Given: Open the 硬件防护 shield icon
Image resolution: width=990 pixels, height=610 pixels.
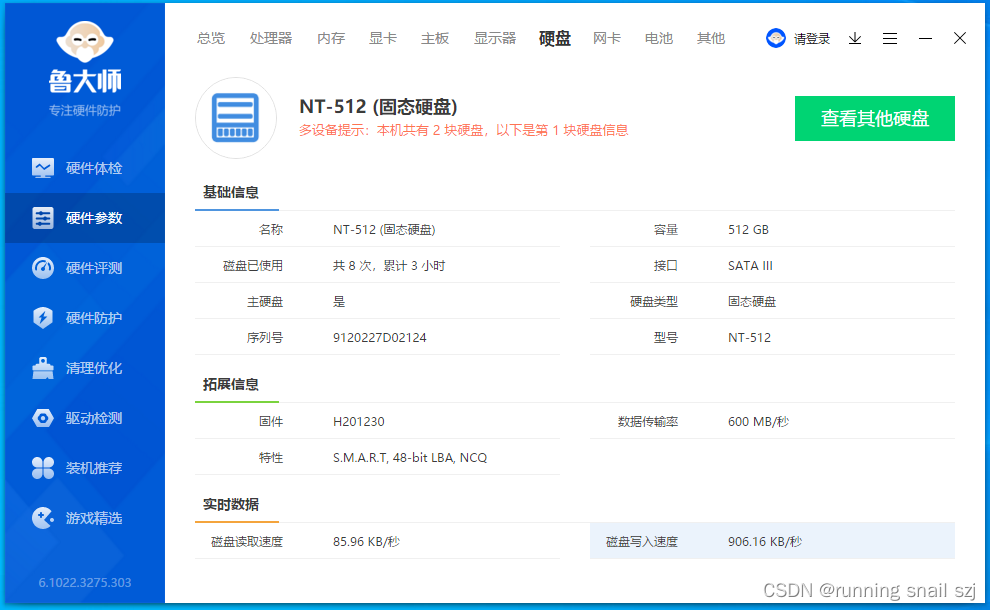Looking at the screenshot, I should click(x=43, y=318).
